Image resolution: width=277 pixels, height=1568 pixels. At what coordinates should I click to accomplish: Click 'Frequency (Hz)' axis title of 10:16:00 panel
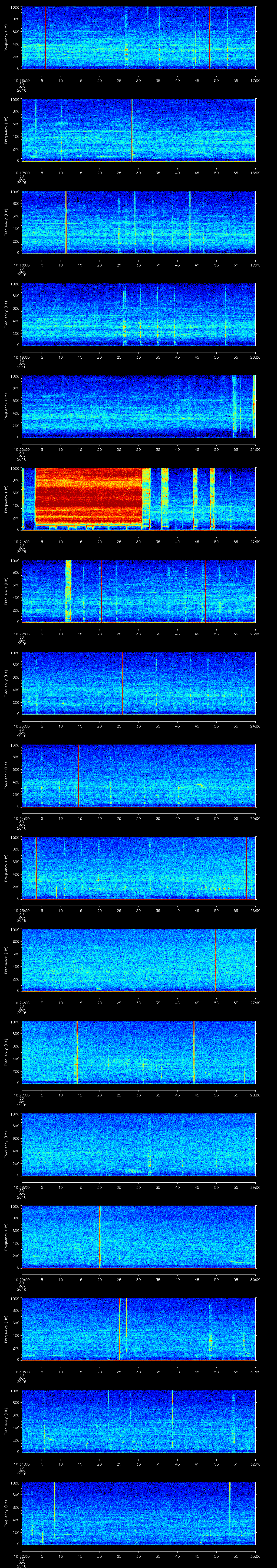[6, 38]
